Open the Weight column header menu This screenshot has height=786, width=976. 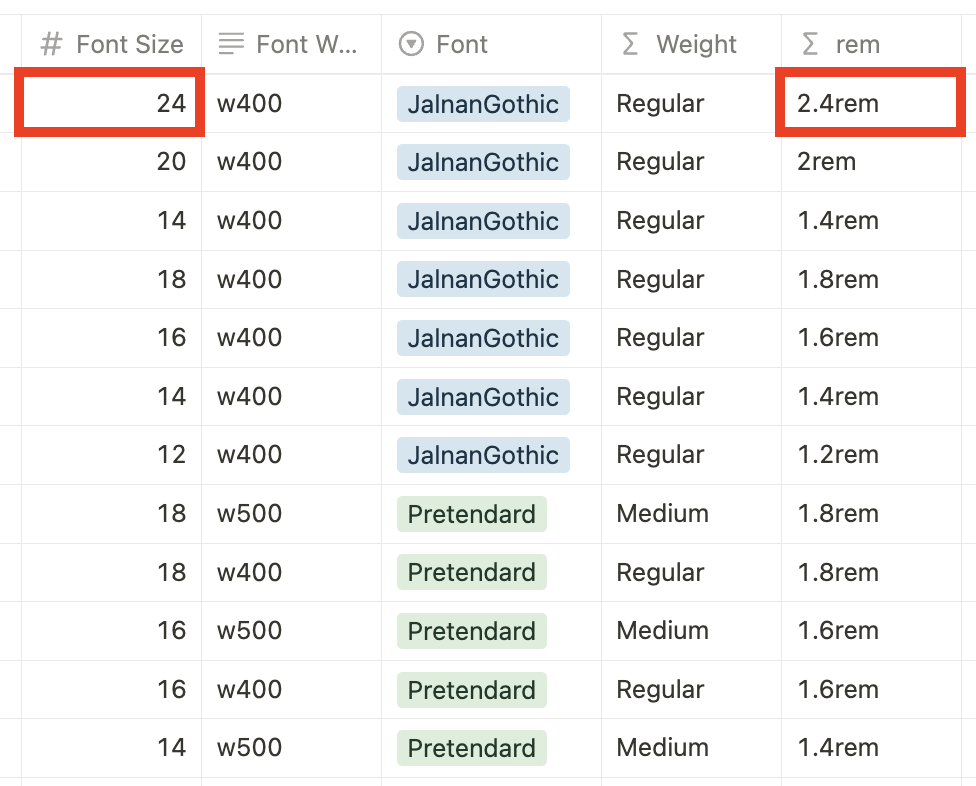(692, 44)
